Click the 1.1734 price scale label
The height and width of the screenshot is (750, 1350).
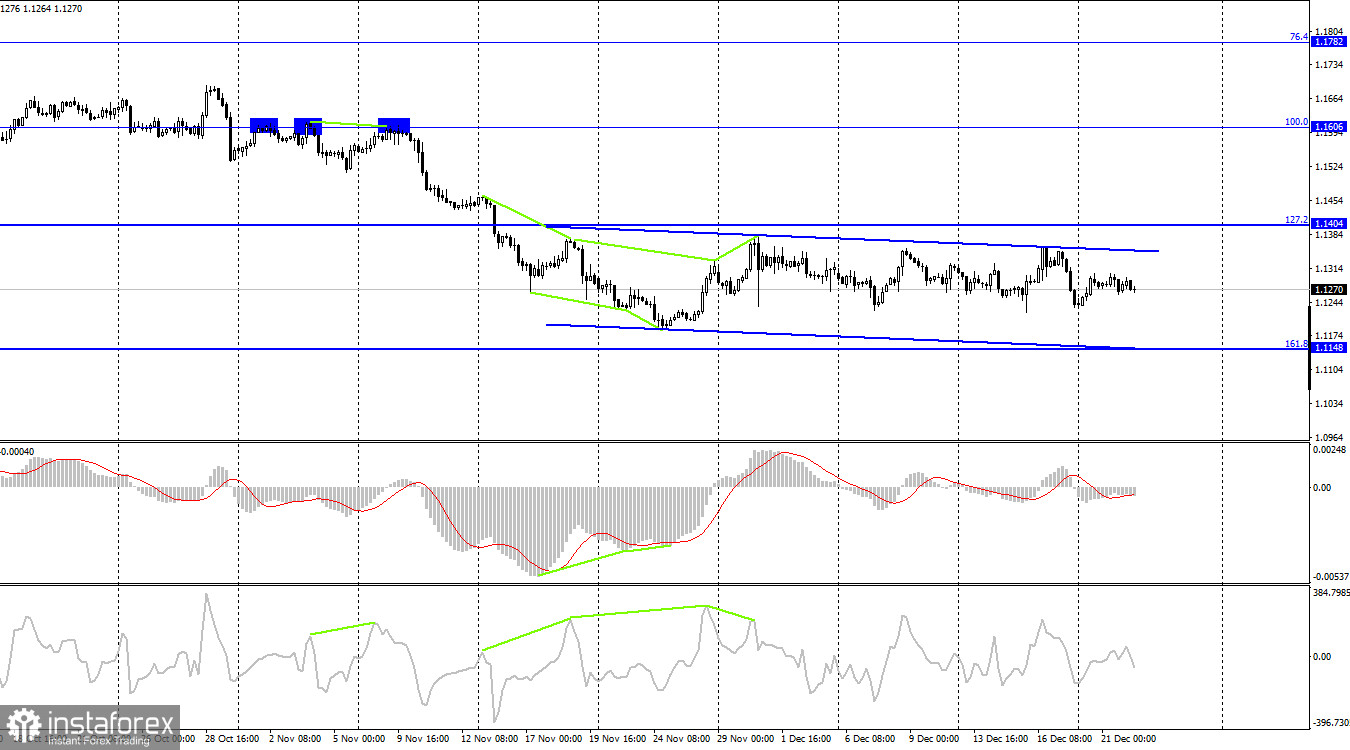click(1331, 65)
